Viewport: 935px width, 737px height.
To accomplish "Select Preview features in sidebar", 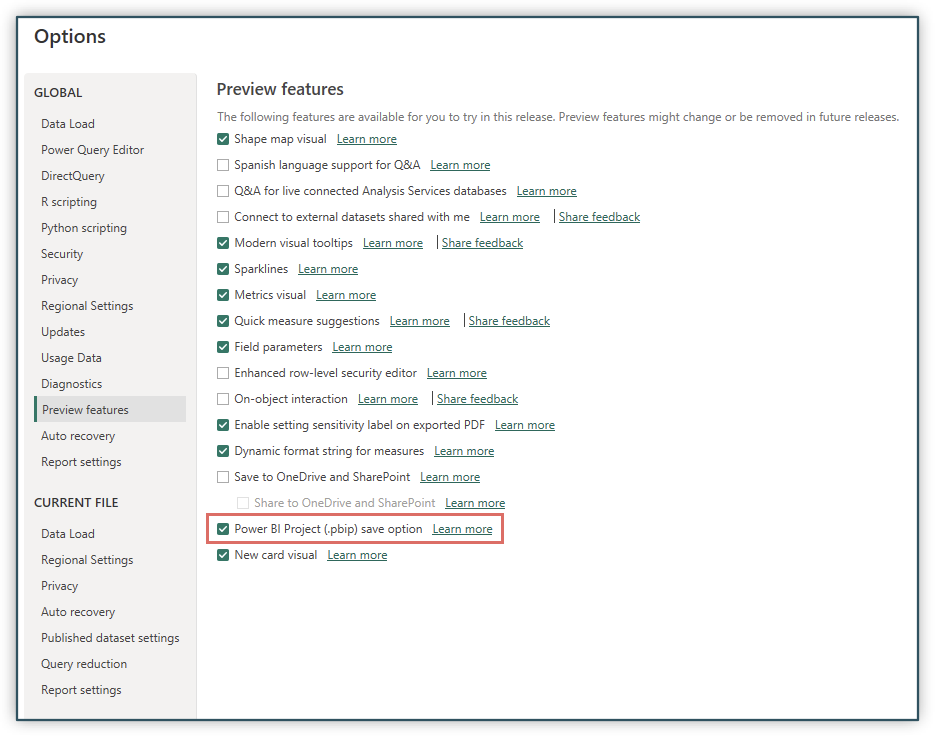I will (110, 410).
